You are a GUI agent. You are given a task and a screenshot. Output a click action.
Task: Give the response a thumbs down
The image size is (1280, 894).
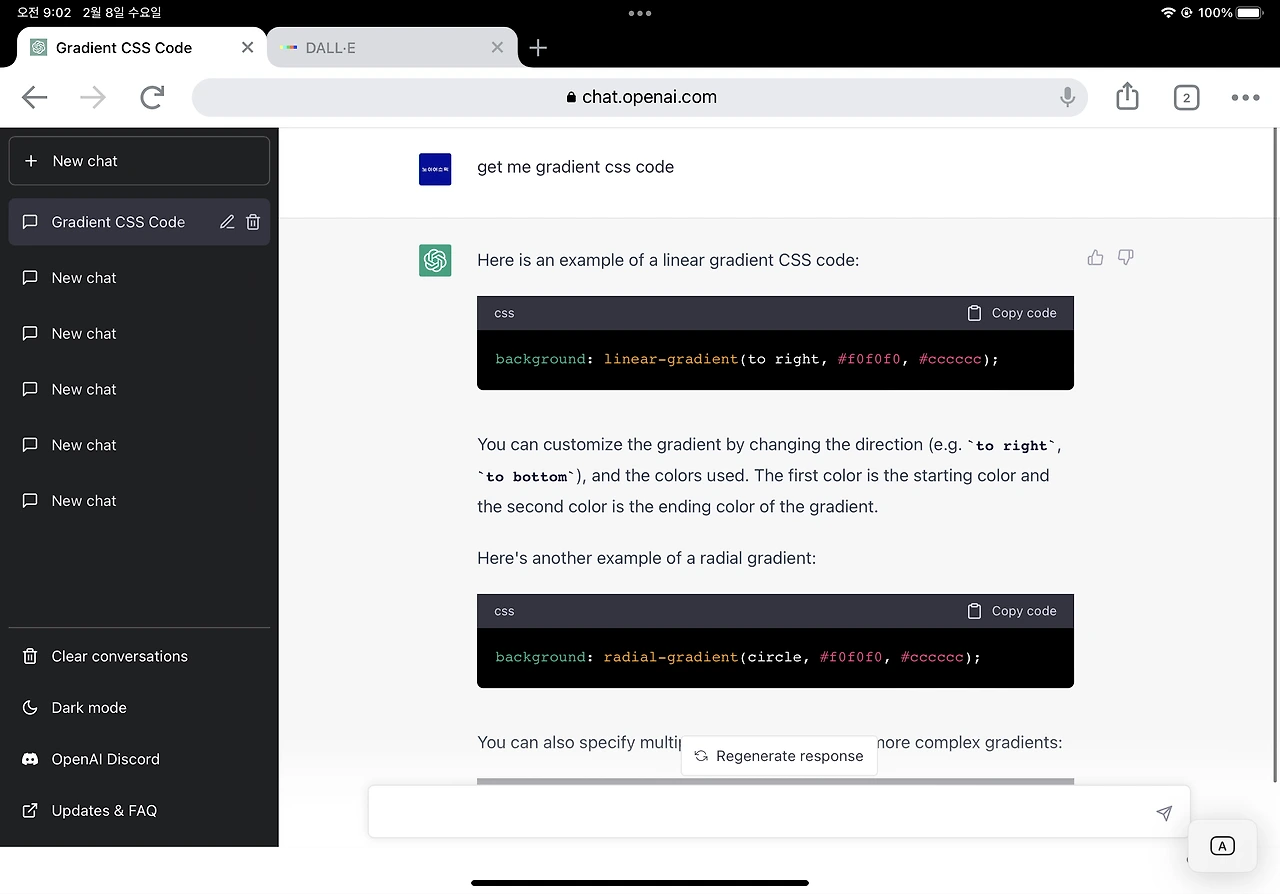(1126, 258)
